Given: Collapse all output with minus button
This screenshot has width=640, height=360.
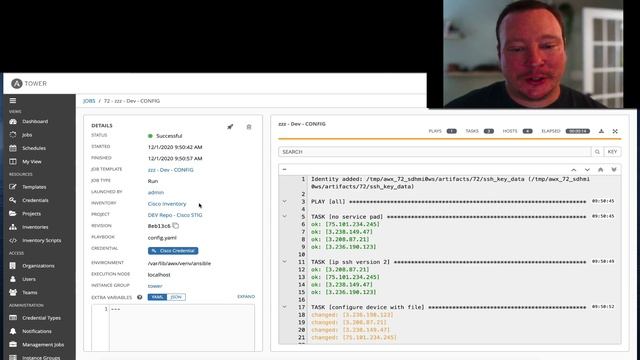Looking at the screenshot, I should point(284,169).
